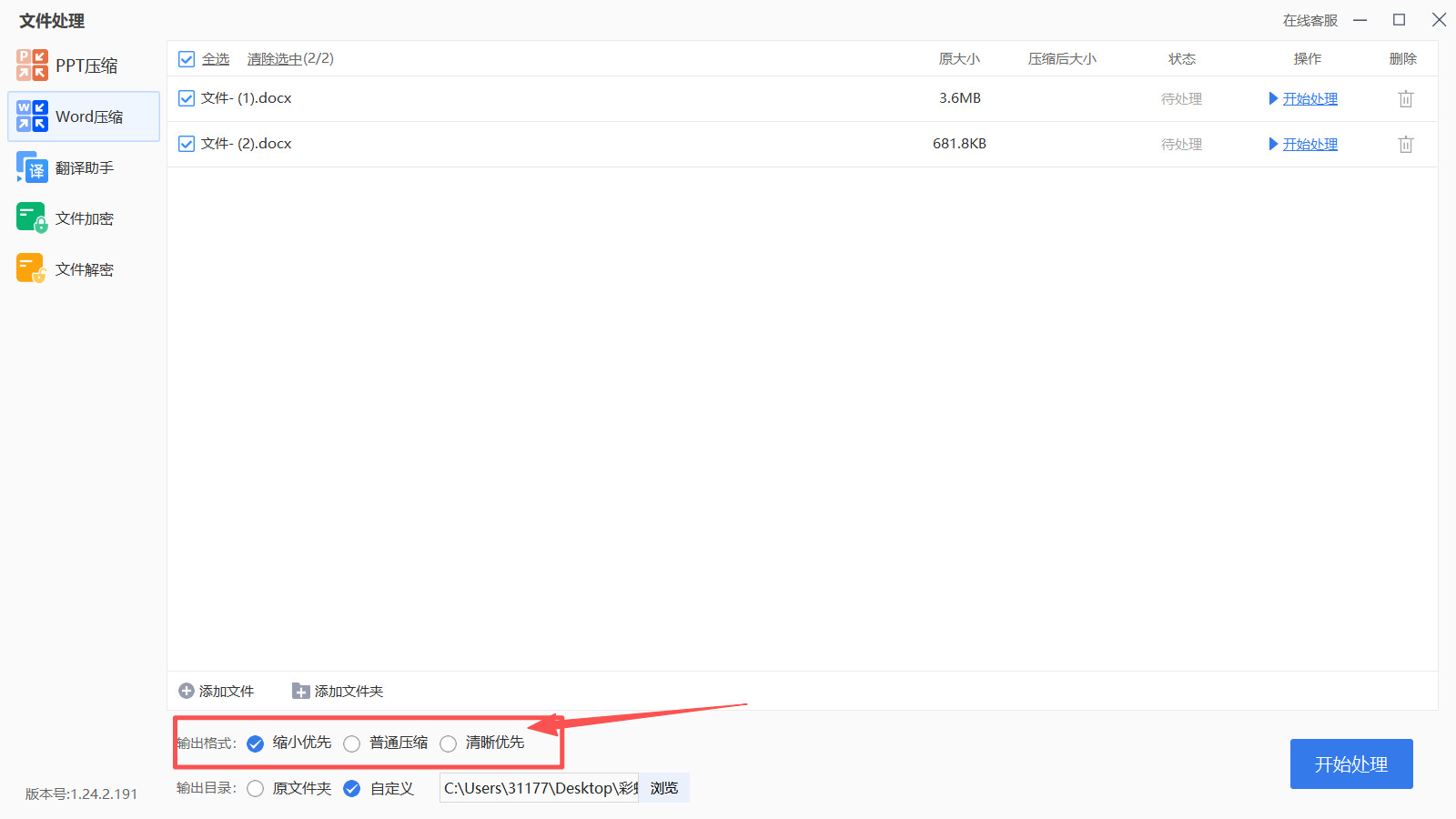1456x819 pixels.
Task: Switch to Word压缩 menu item
Action: 84,116
